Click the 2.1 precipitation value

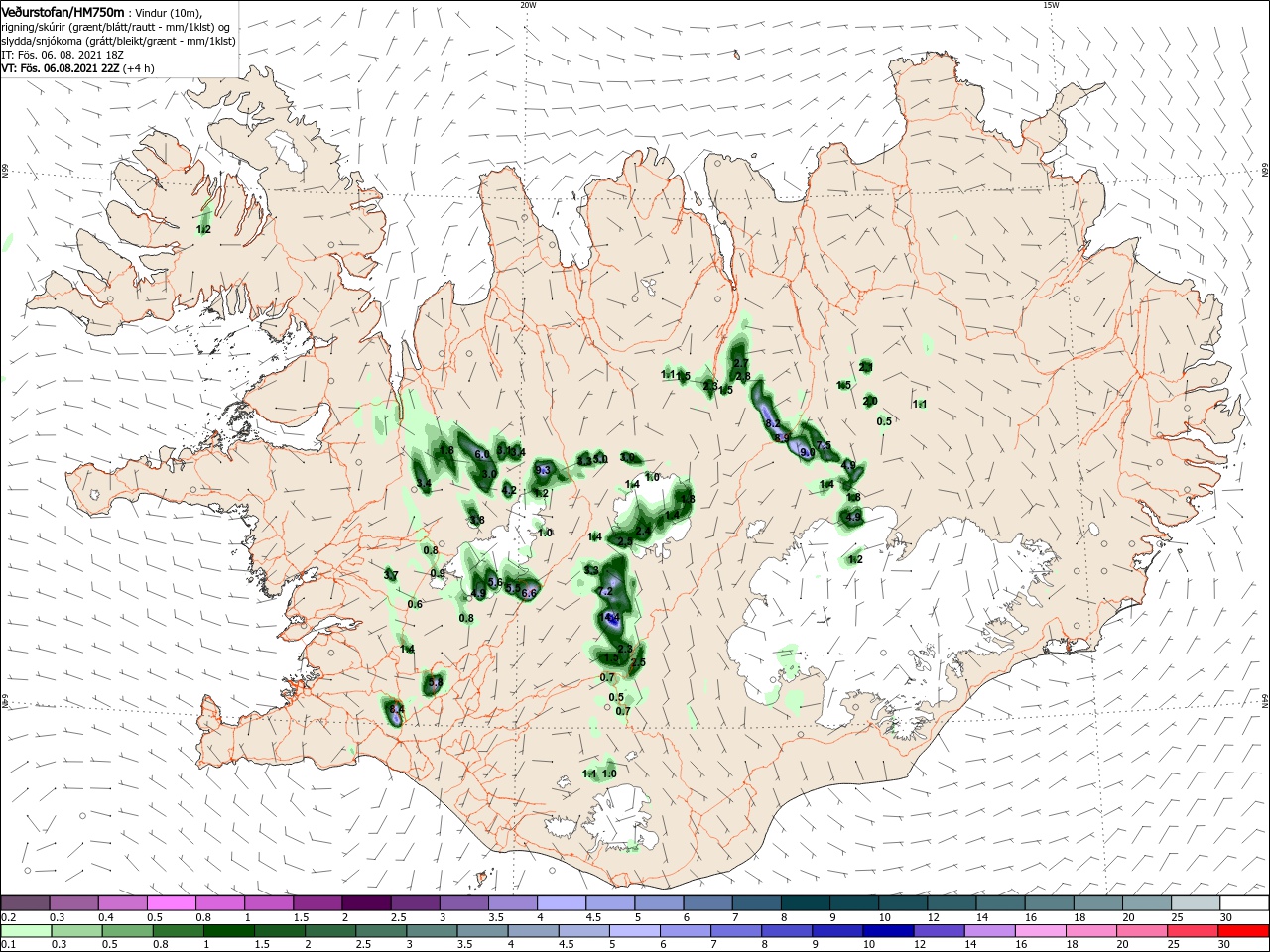[x=866, y=367]
